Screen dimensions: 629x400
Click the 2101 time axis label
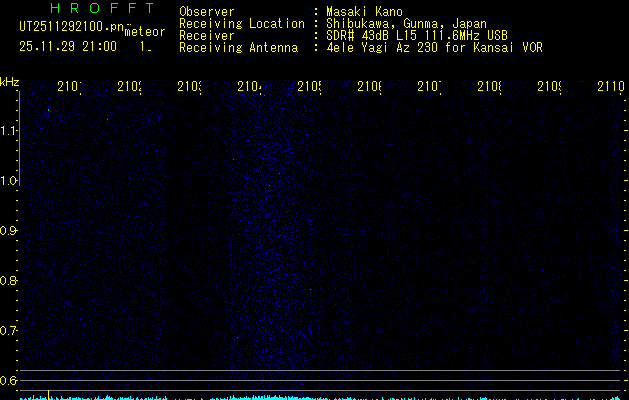[x=69, y=86]
